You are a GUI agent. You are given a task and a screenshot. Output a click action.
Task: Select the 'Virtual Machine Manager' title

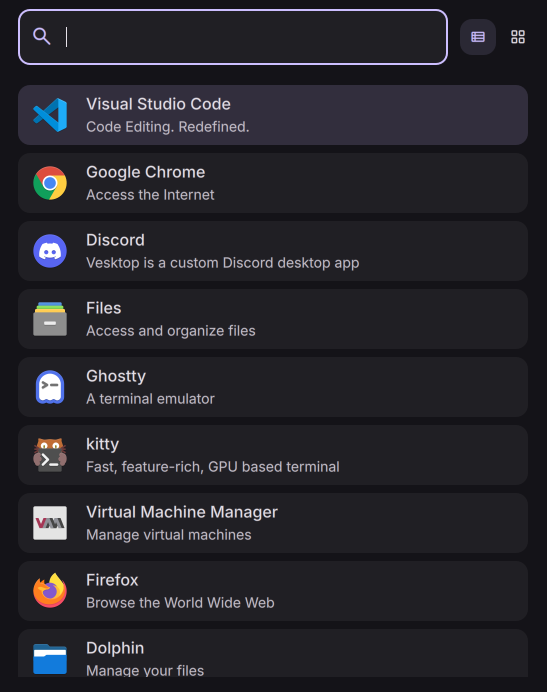click(x=182, y=512)
